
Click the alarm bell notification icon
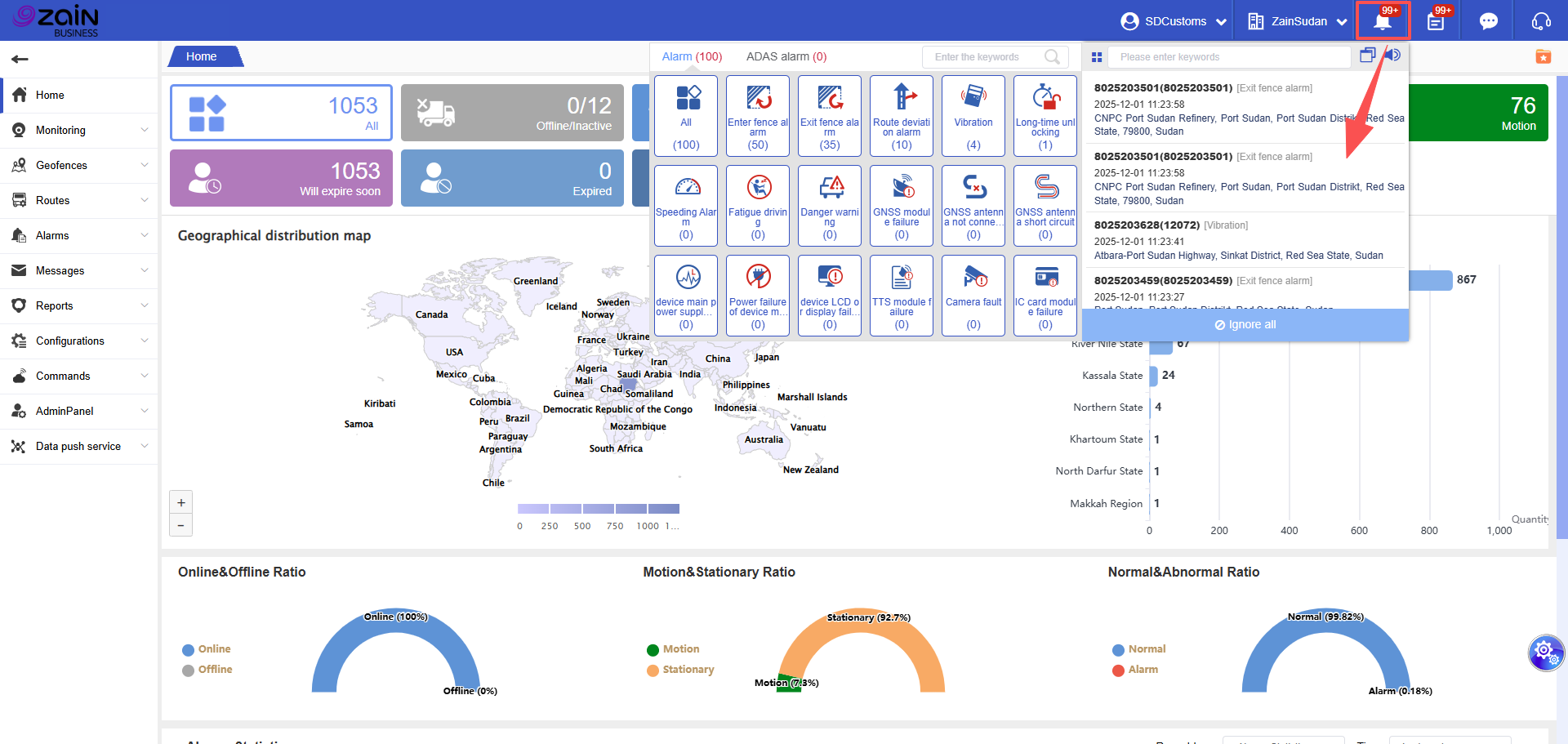click(1382, 21)
